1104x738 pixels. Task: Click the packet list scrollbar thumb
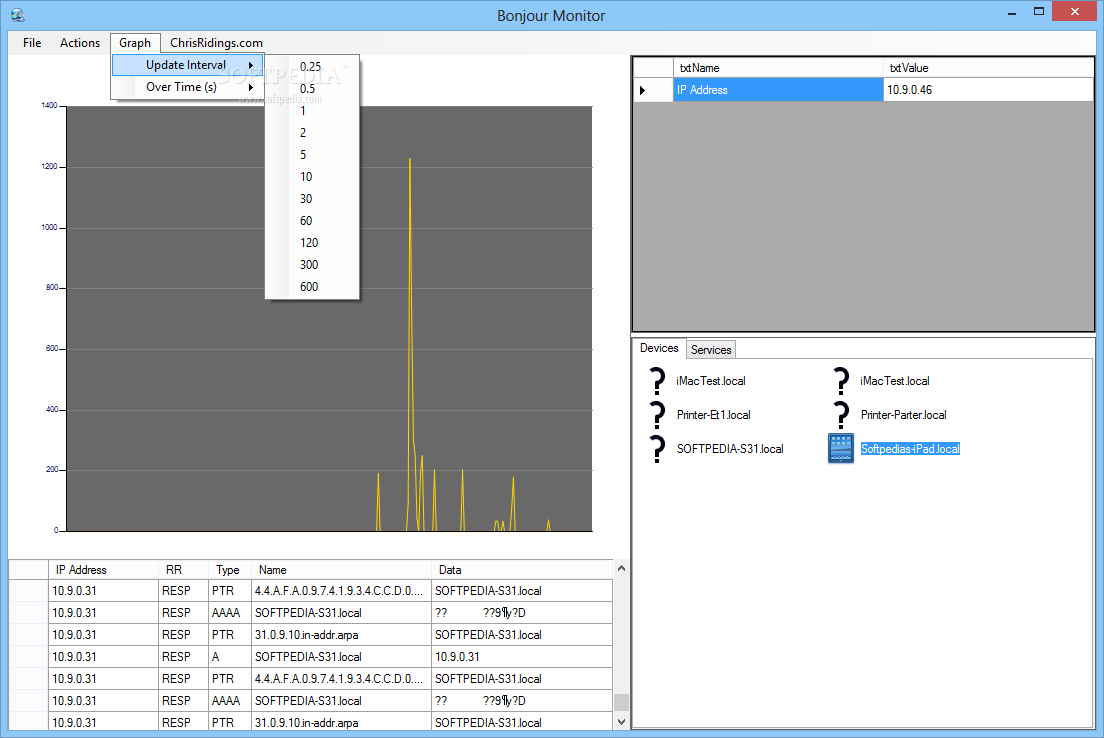pos(621,702)
